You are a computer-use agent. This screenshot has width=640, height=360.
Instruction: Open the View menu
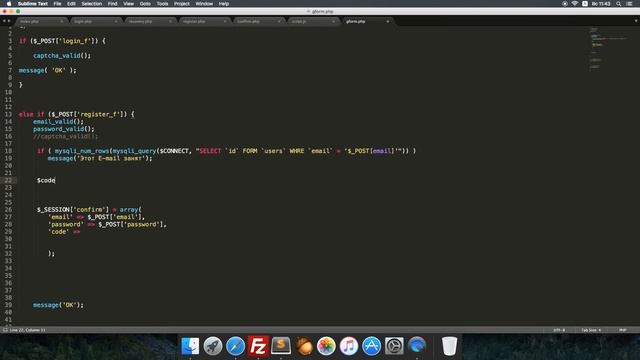pos(128,4)
